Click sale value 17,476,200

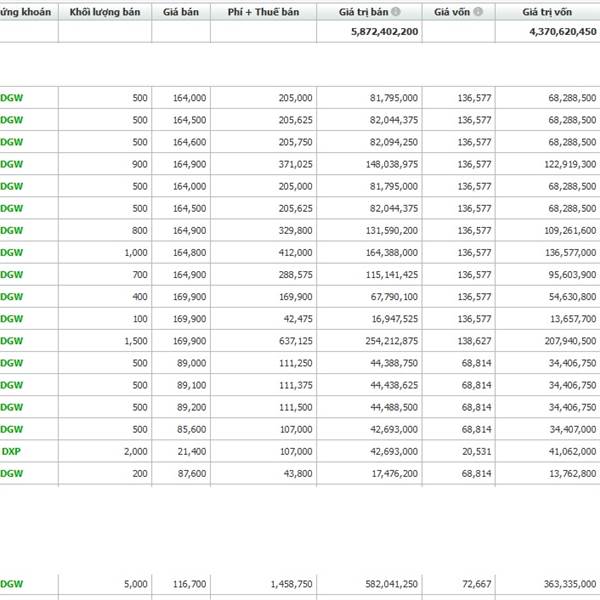pyautogui.click(x=395, y=474)
